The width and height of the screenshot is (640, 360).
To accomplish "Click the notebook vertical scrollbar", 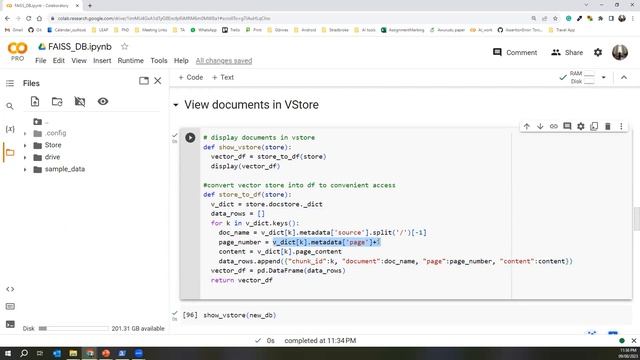I will pos(636,219).
